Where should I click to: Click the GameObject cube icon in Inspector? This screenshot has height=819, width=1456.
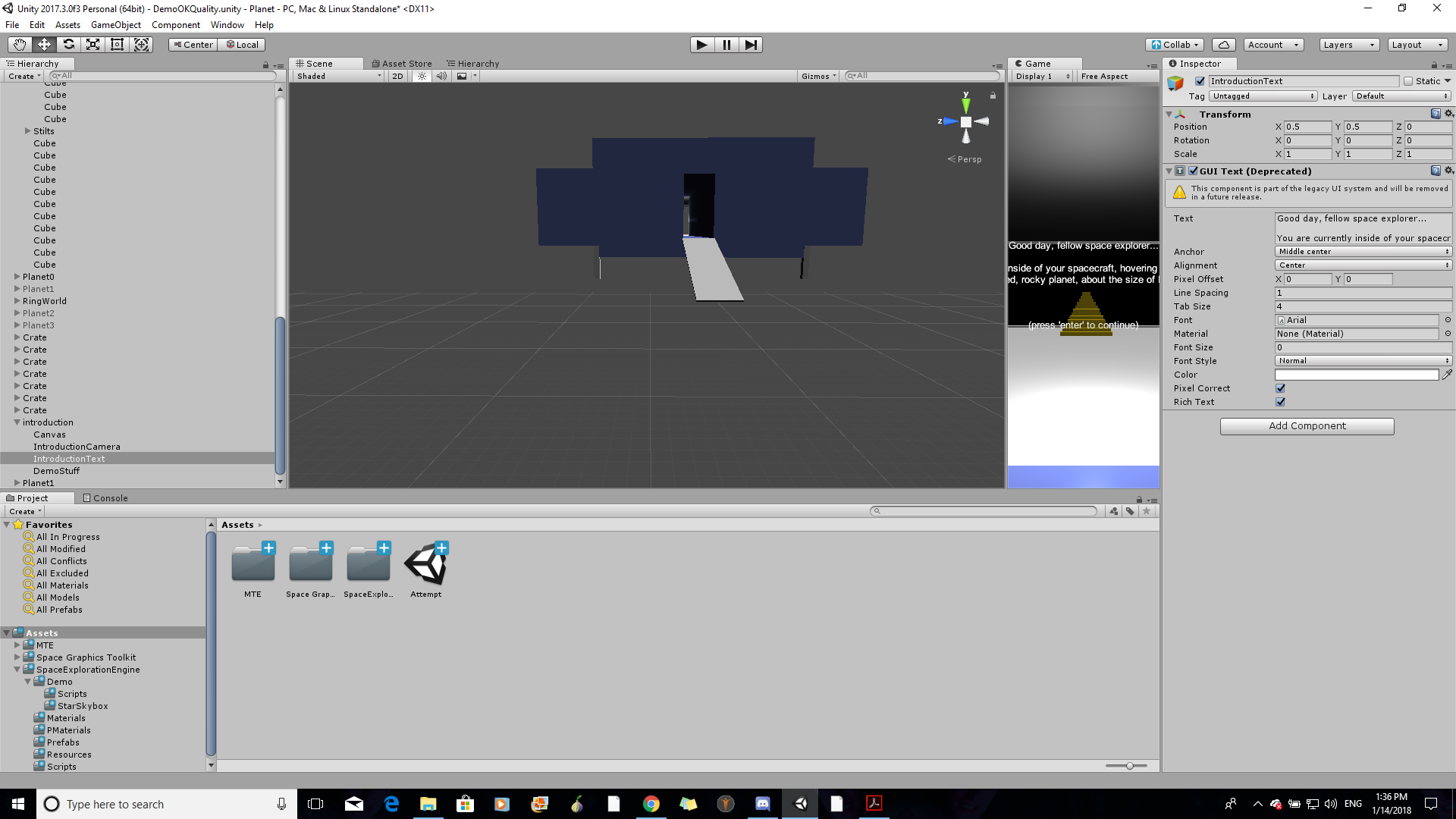(1175, 83)
